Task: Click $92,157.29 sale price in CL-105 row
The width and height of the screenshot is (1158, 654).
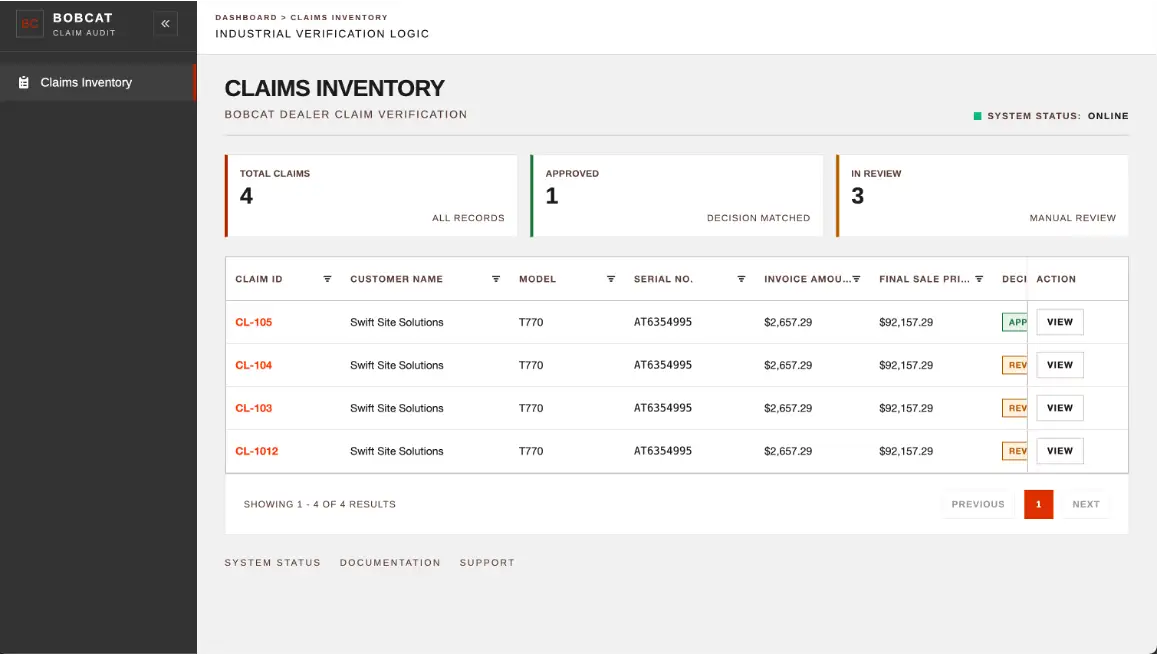Action: pos(905,322)
